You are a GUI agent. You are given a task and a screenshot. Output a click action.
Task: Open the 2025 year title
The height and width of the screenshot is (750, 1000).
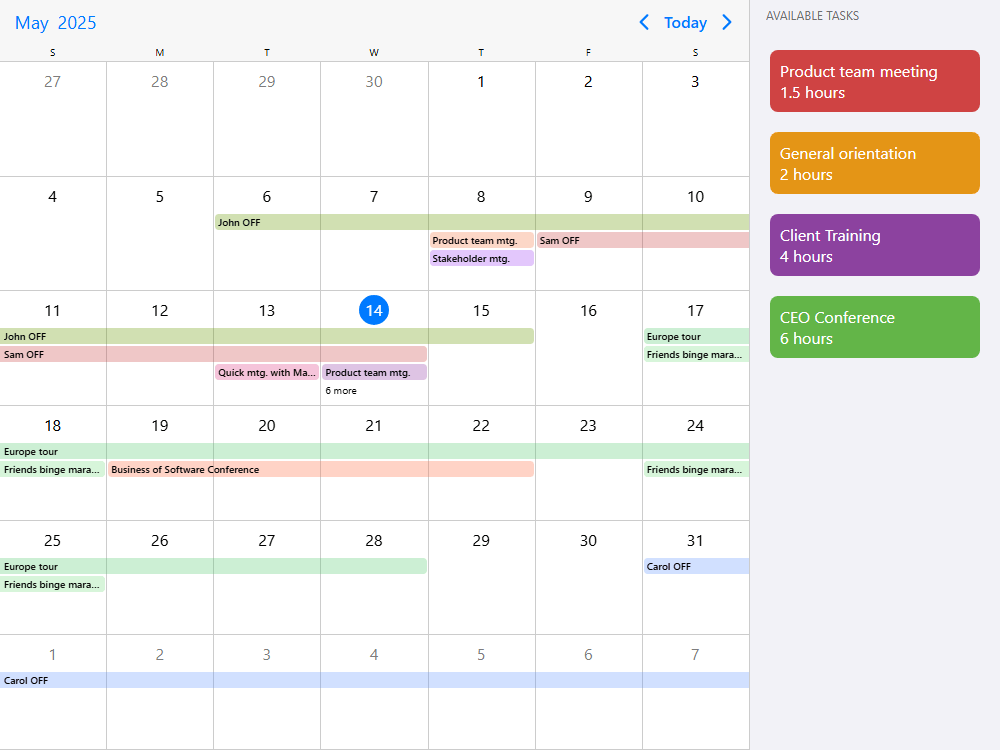77,23
